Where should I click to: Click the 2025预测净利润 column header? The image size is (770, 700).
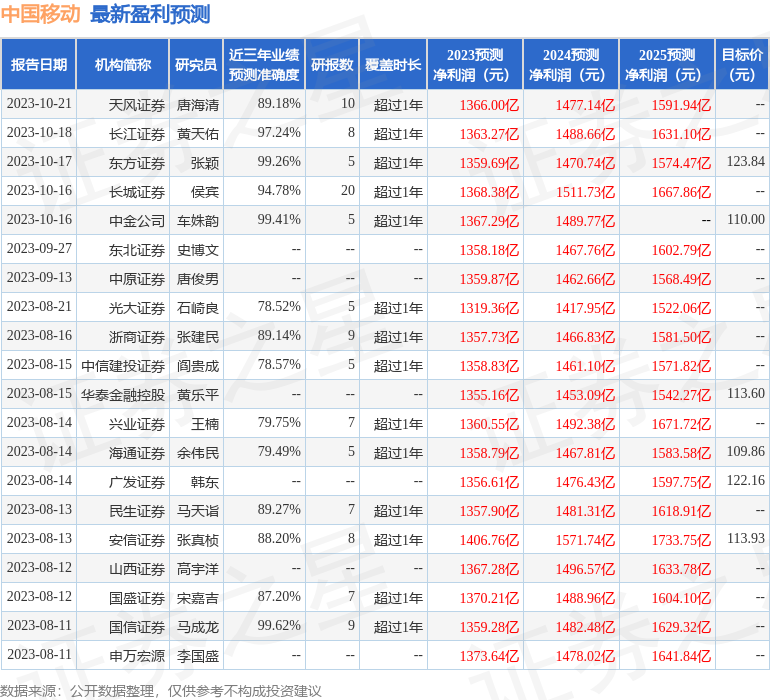pyautogui.click(x=667, y=64)
